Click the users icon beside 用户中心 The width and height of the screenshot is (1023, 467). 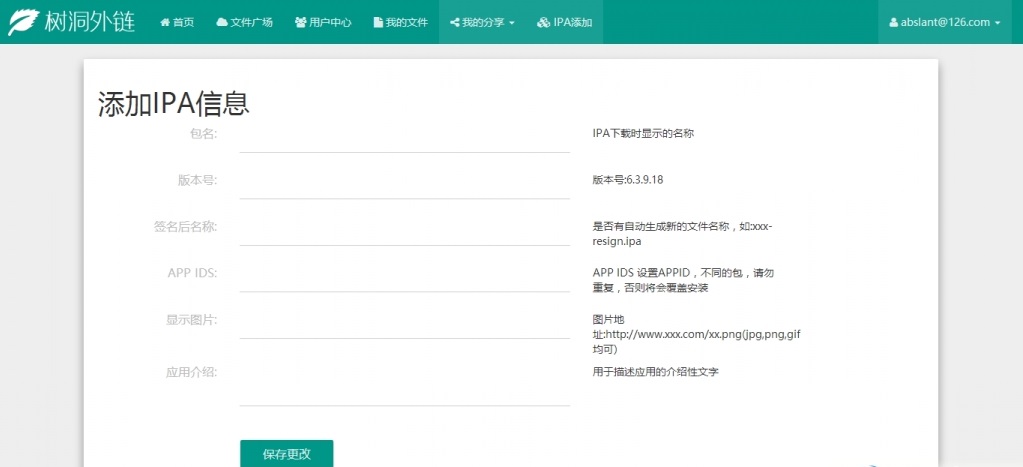[x=300, y=22]
